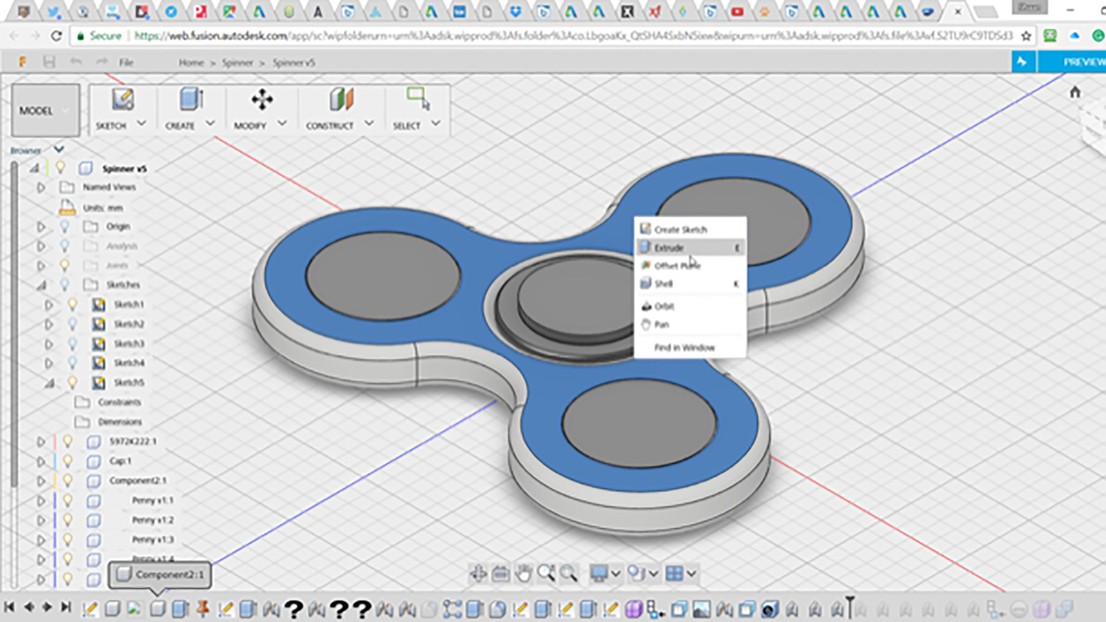Select the Modify move arrows icon
1106x622 pixels.
click(262, 100)
